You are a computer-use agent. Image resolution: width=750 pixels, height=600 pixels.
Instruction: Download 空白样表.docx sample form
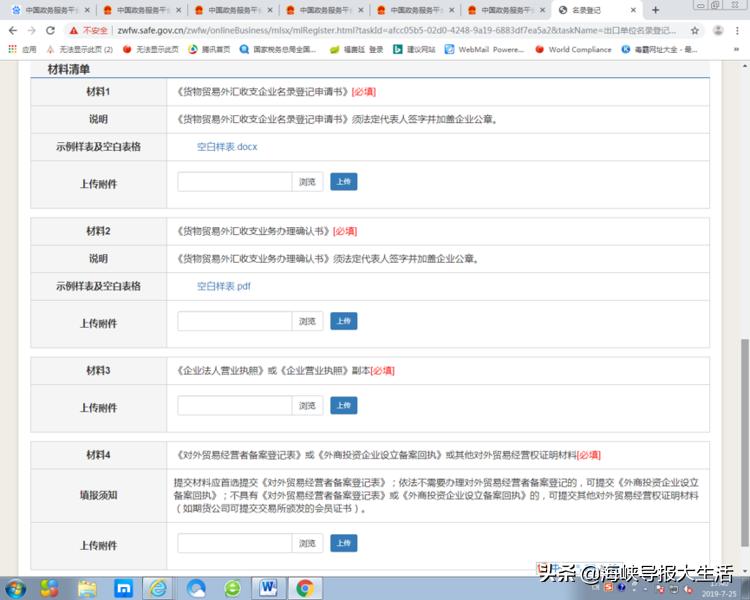click(x=227, y=147)
